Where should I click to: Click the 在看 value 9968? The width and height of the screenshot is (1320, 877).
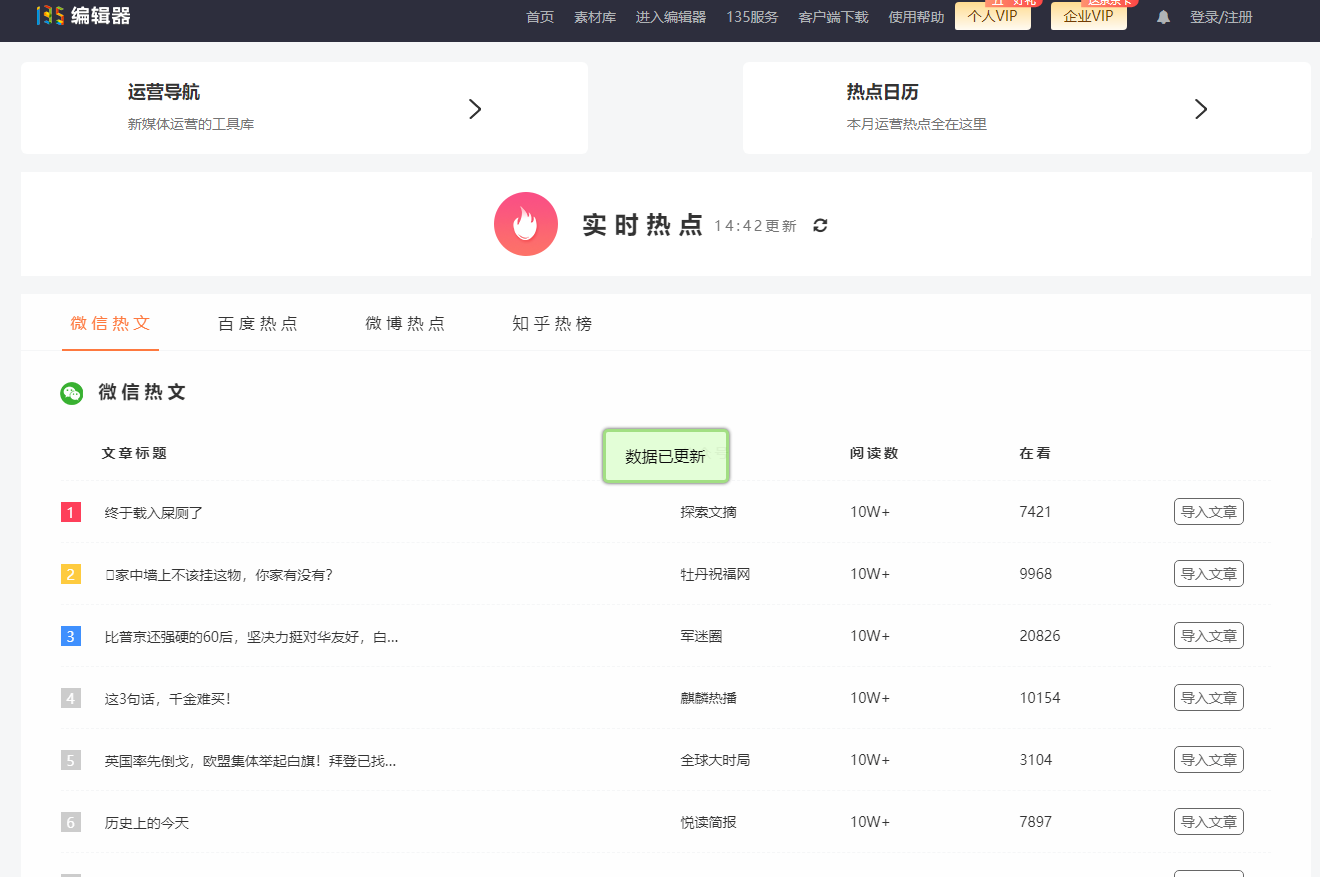click(1036, 574)
